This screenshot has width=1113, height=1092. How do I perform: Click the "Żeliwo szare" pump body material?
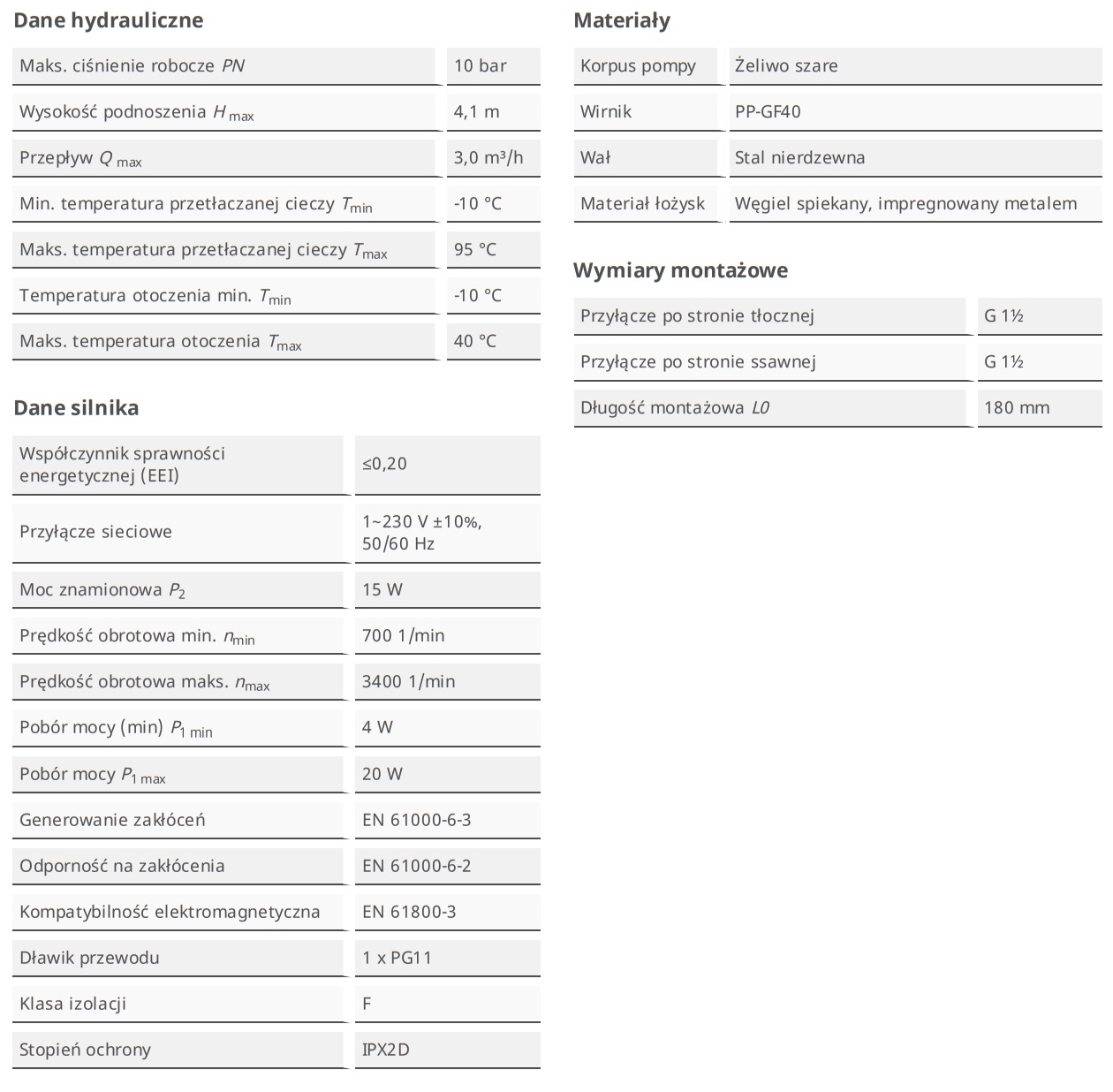pyautogui.click(x=786, y=65)
